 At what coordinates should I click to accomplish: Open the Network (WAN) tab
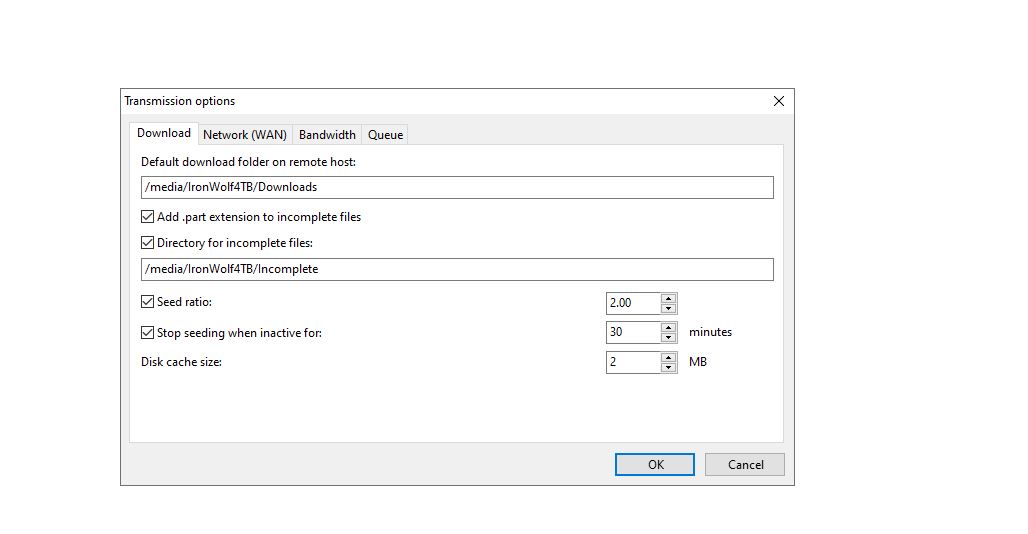245,134
